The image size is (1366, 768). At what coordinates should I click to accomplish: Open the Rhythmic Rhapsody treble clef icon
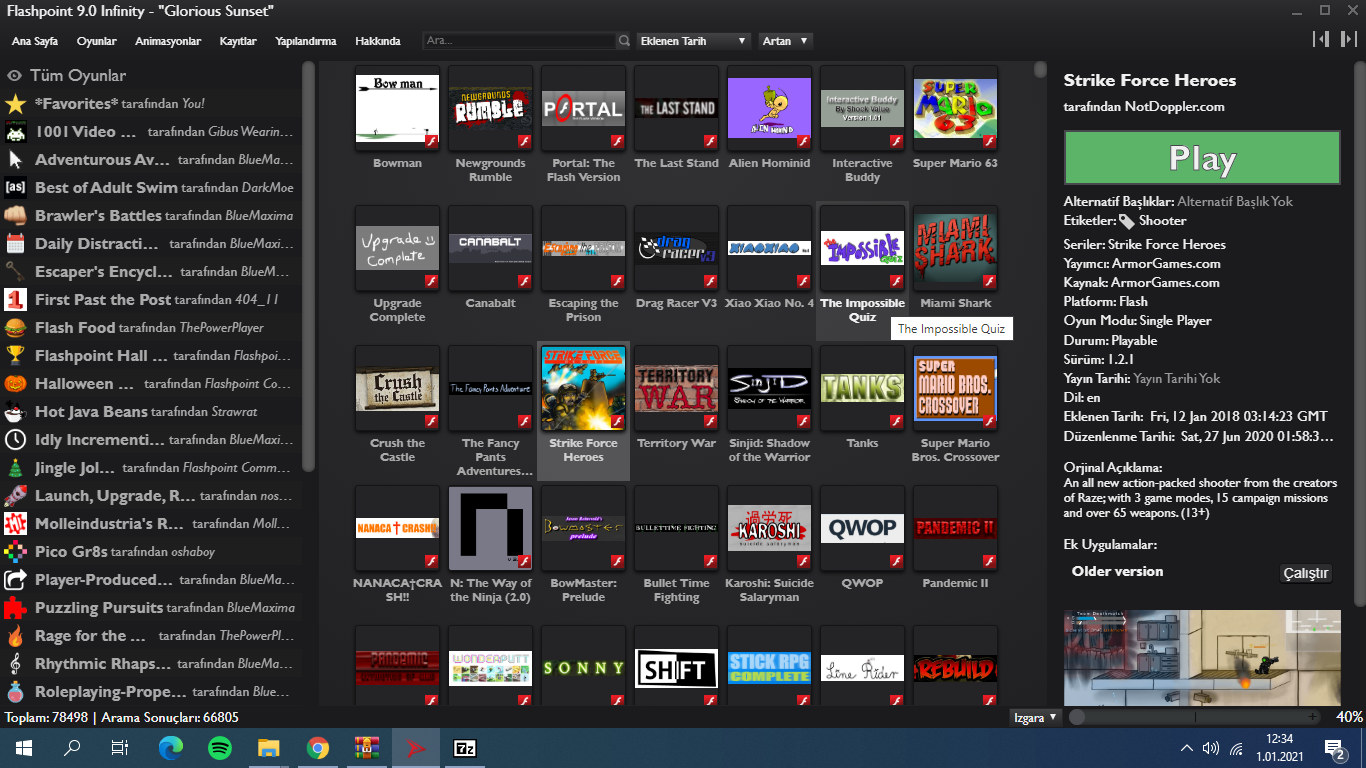coord(15,664)
